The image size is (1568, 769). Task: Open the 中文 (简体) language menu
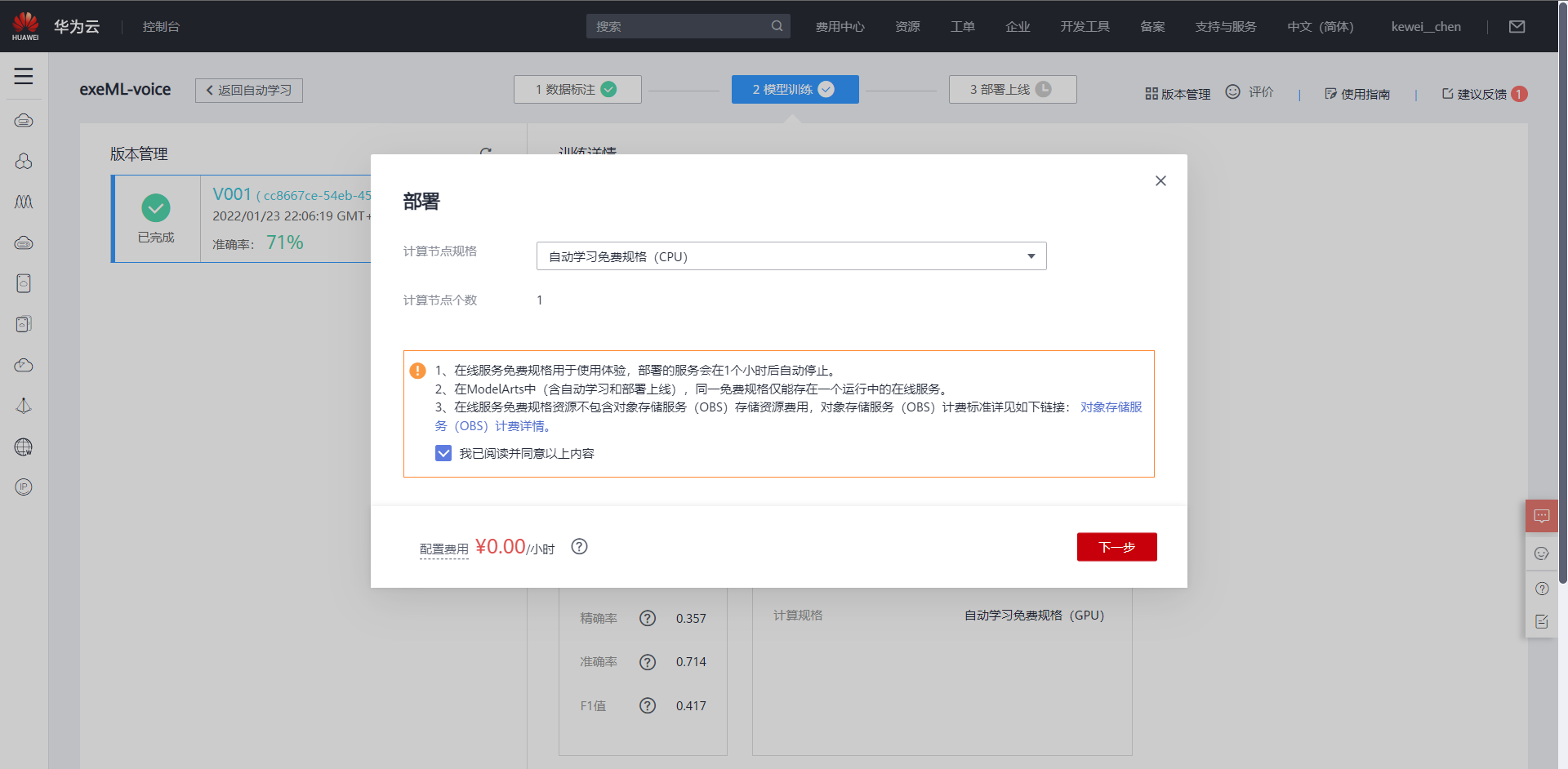[x=1321, y=27]
